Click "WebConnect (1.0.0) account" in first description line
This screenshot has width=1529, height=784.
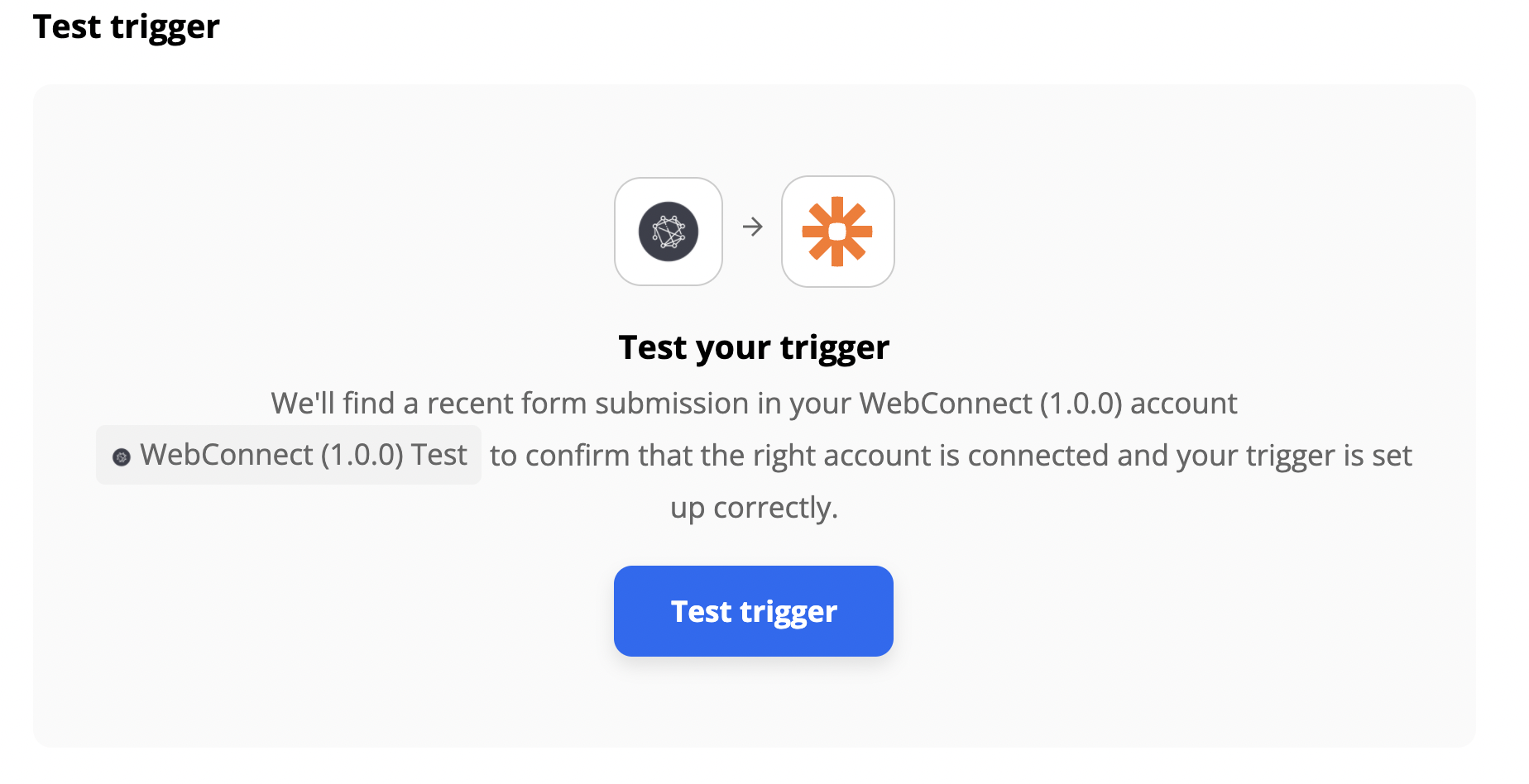[1048, 404]
